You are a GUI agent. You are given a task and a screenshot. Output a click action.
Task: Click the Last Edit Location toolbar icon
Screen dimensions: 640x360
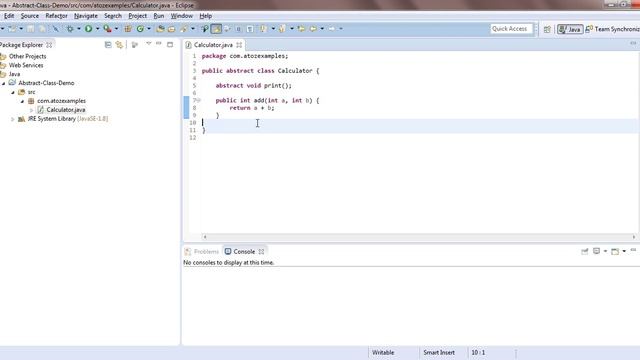click(301, 29)
